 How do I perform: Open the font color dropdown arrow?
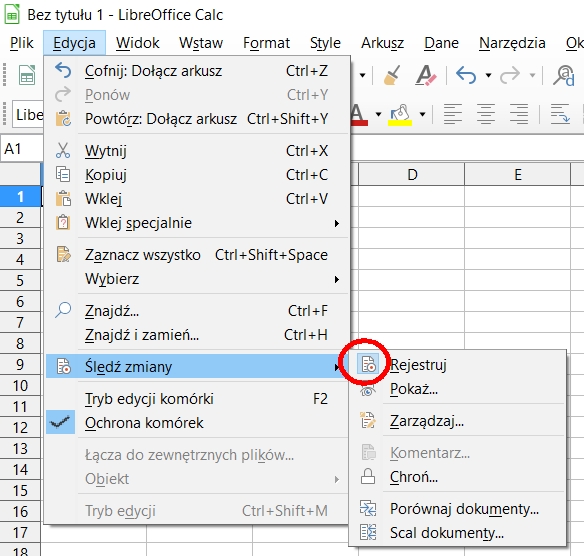(x=378, y=114)
